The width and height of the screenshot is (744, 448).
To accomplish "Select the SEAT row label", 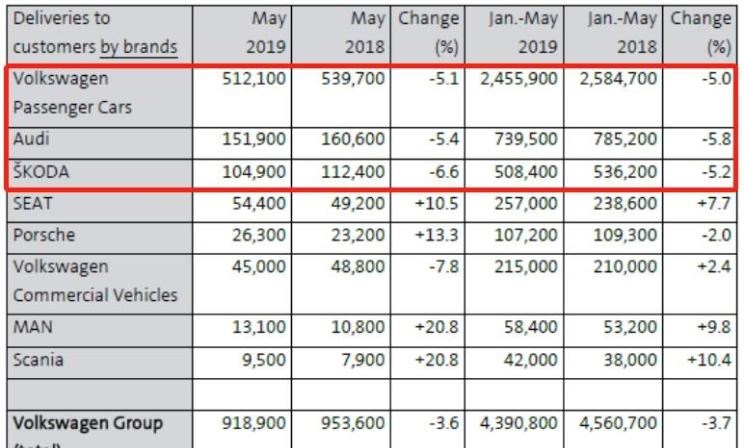I will [x=33, y=202].
